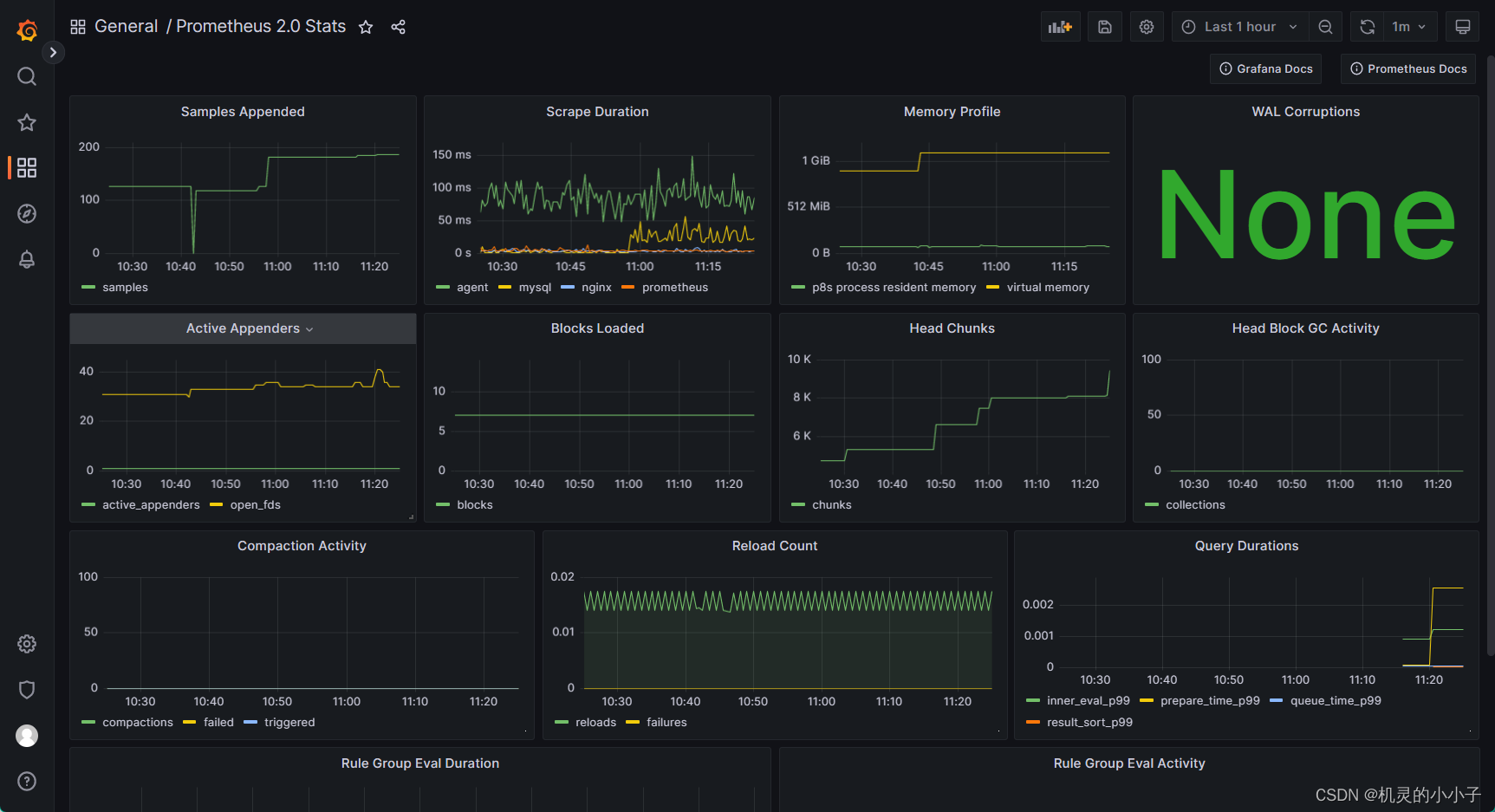Click the blocks legend color swatch
1495x812 pixels.
442,505
